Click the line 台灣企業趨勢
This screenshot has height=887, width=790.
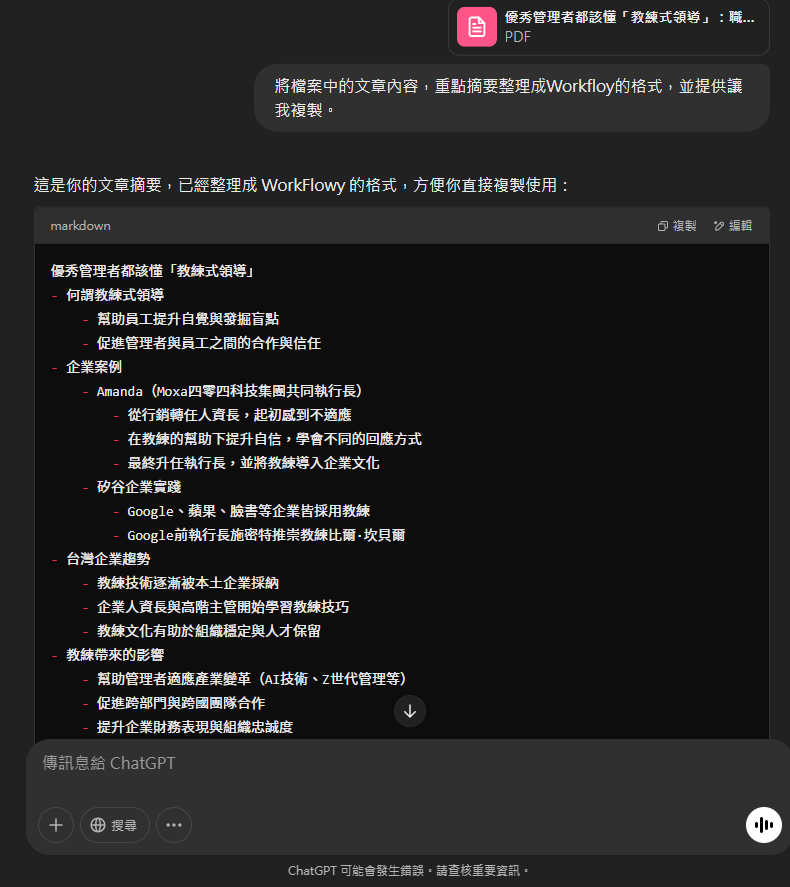pos(108,559)
